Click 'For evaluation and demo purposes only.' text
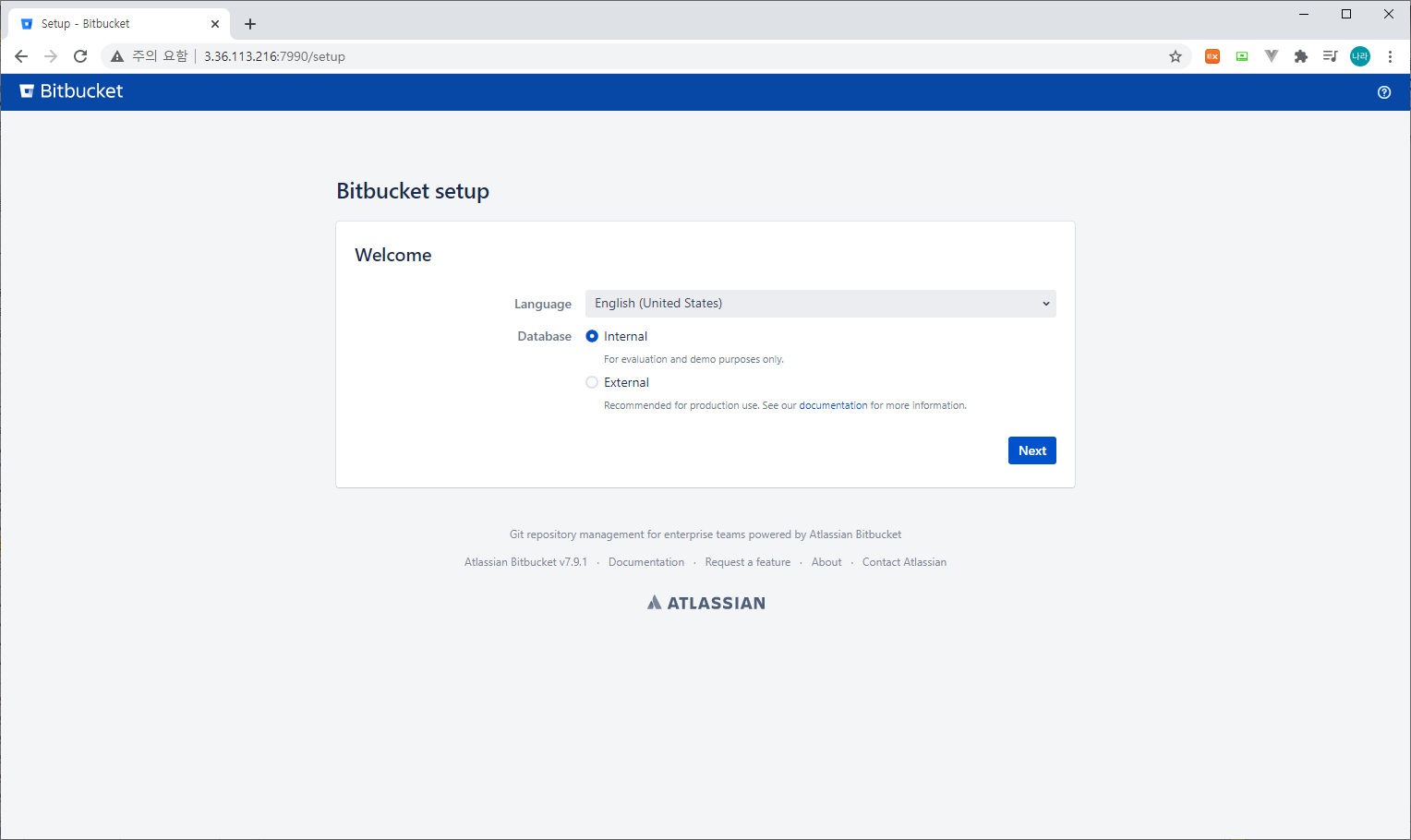Screen dimensions: 1411x840 point(693,359)
